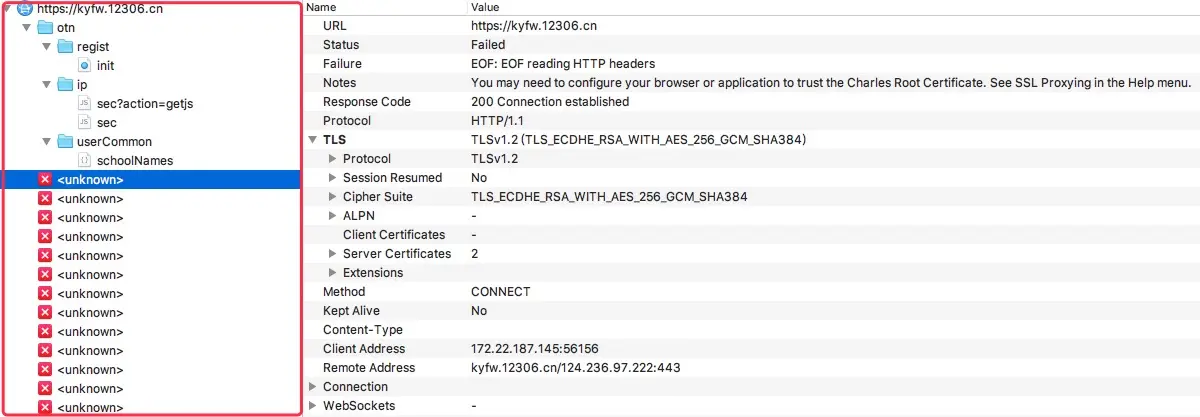Expand the Cipher Suite row
Image resolution: width=1200 pixels, height=417 pixels.
coord(333,197)
